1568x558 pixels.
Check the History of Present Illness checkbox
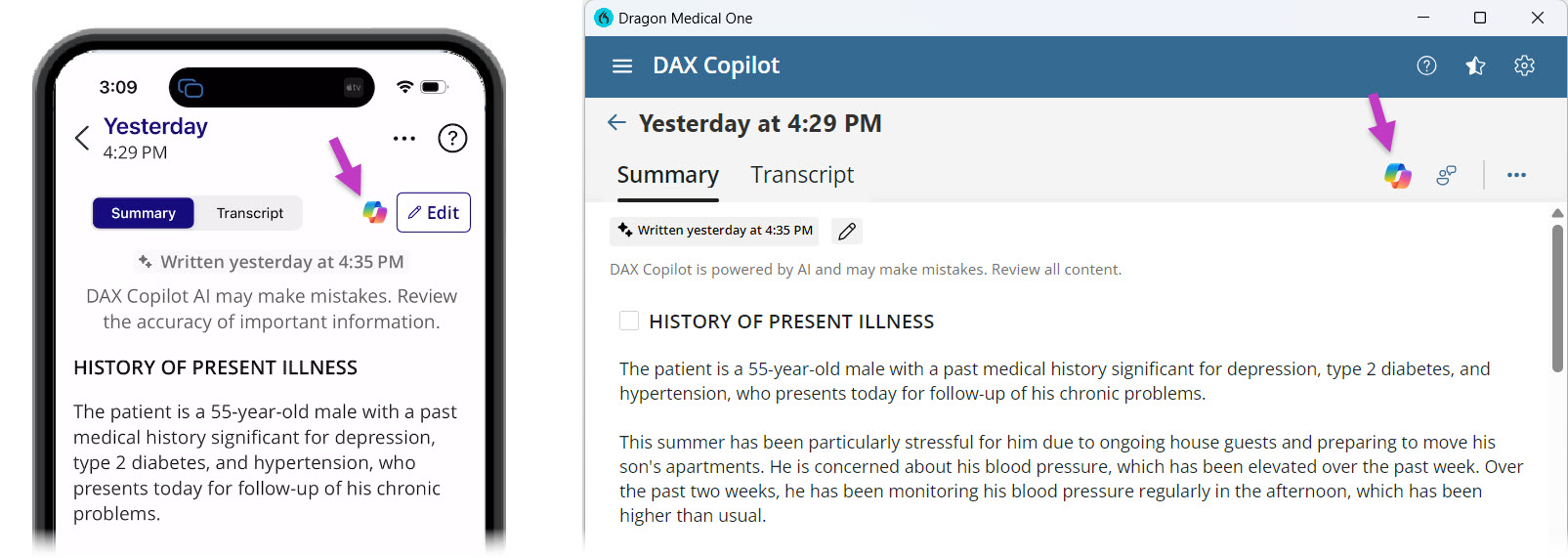[629, 321]
